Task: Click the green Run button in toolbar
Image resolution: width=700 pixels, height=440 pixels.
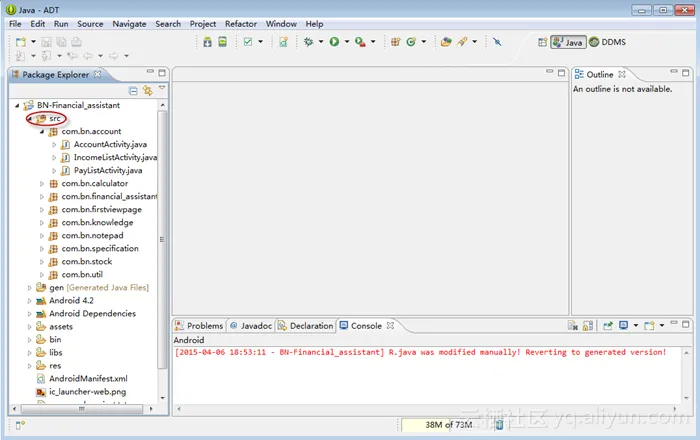Action: pyautogui.click(x=334, y=42)
